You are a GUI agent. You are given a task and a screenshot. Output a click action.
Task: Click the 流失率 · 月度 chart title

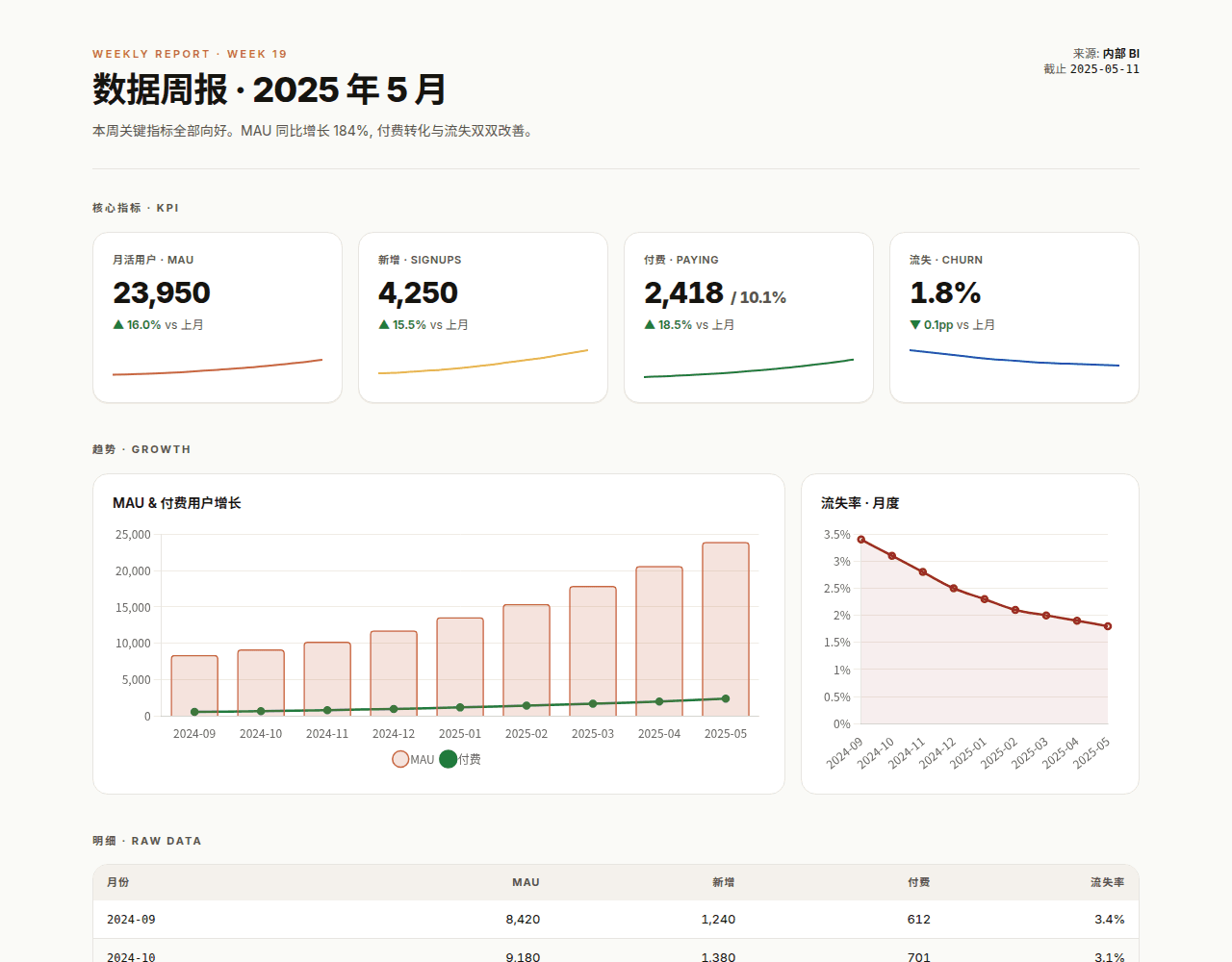click(860, 503)
